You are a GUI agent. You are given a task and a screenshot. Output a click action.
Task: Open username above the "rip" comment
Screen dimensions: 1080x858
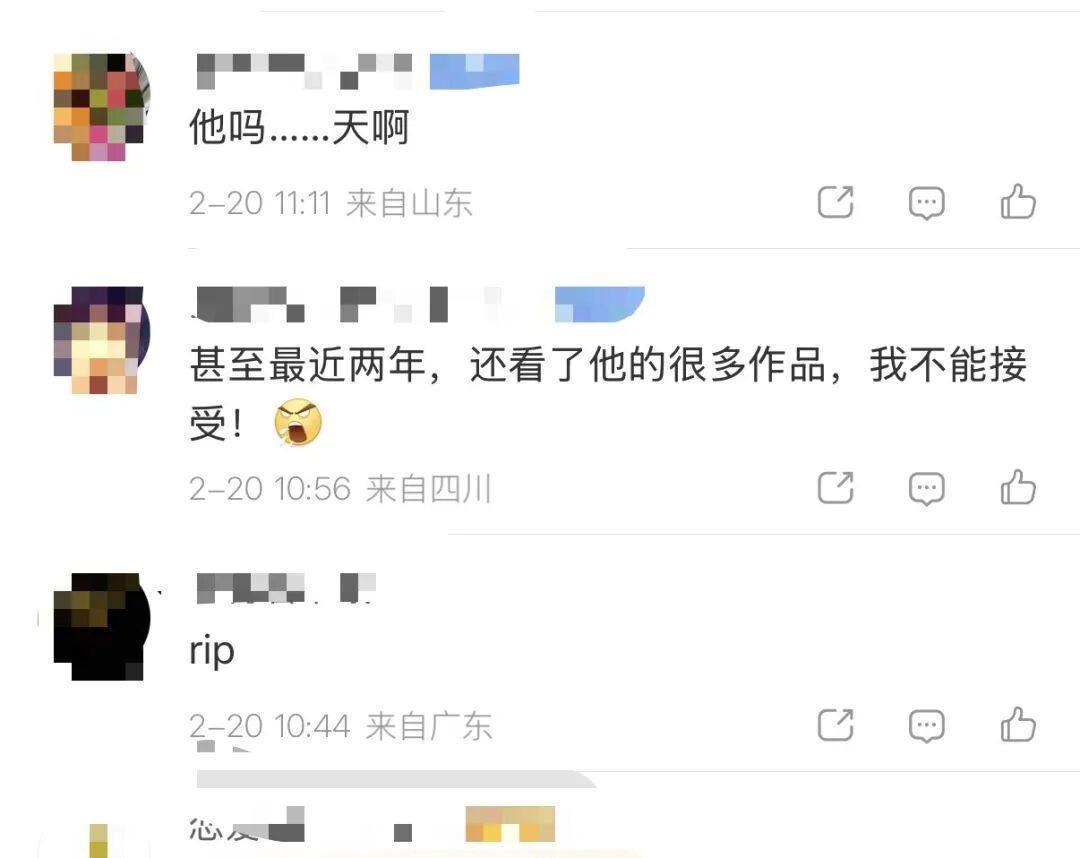[285, 589]
